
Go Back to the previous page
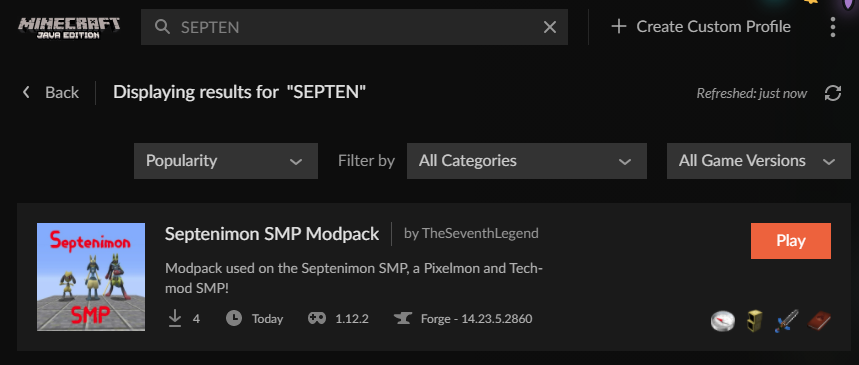[x=50, y=93]
